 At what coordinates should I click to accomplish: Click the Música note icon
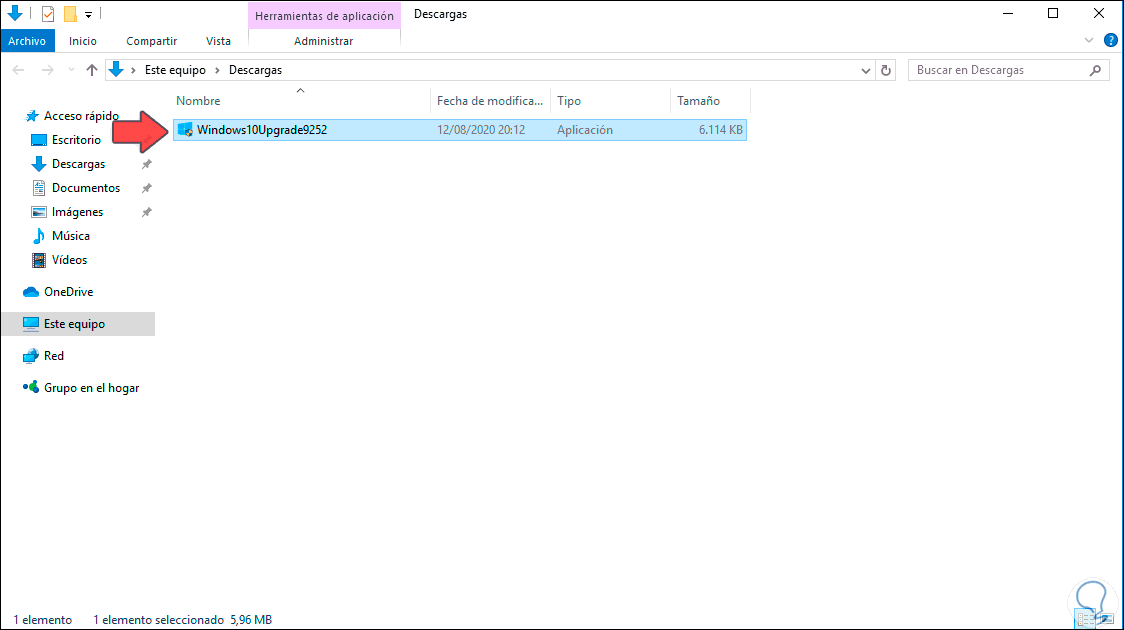[x=39, y=236]
